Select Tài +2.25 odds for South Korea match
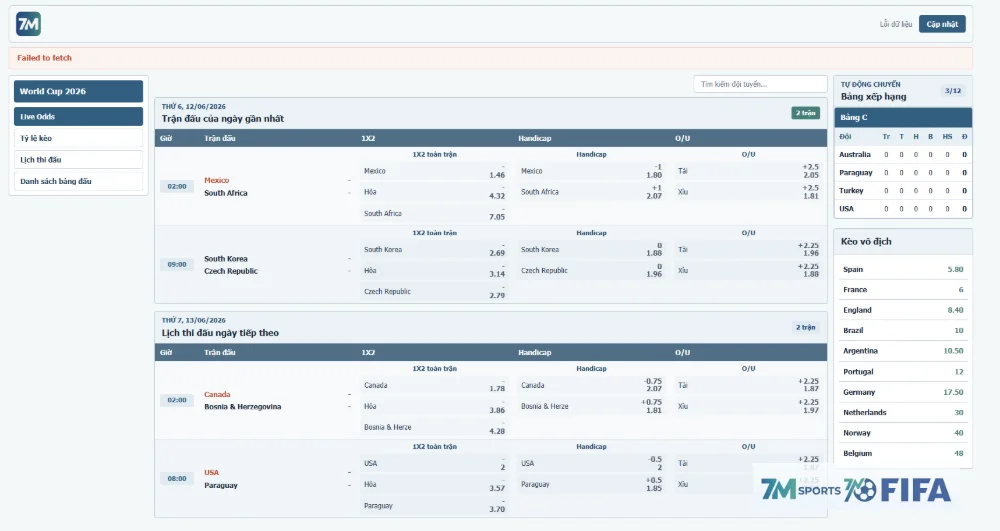This screenshot has width=1000, height=531. coord(748,250)
